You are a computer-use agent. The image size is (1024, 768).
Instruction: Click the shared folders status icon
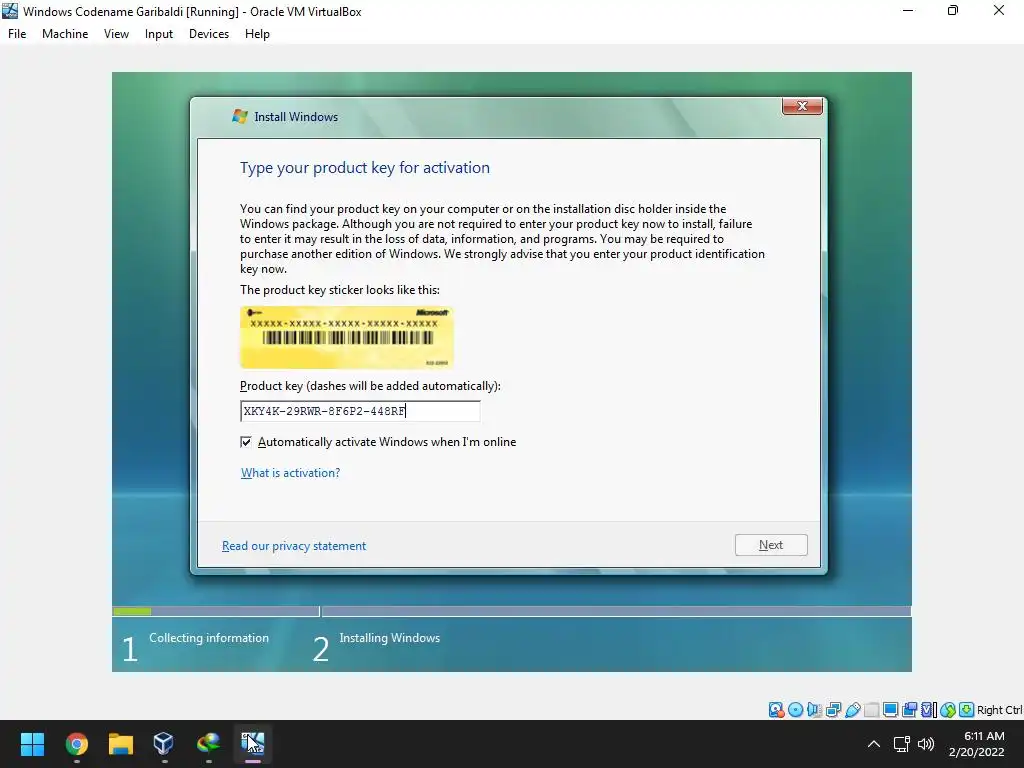(x=871, y=710)
